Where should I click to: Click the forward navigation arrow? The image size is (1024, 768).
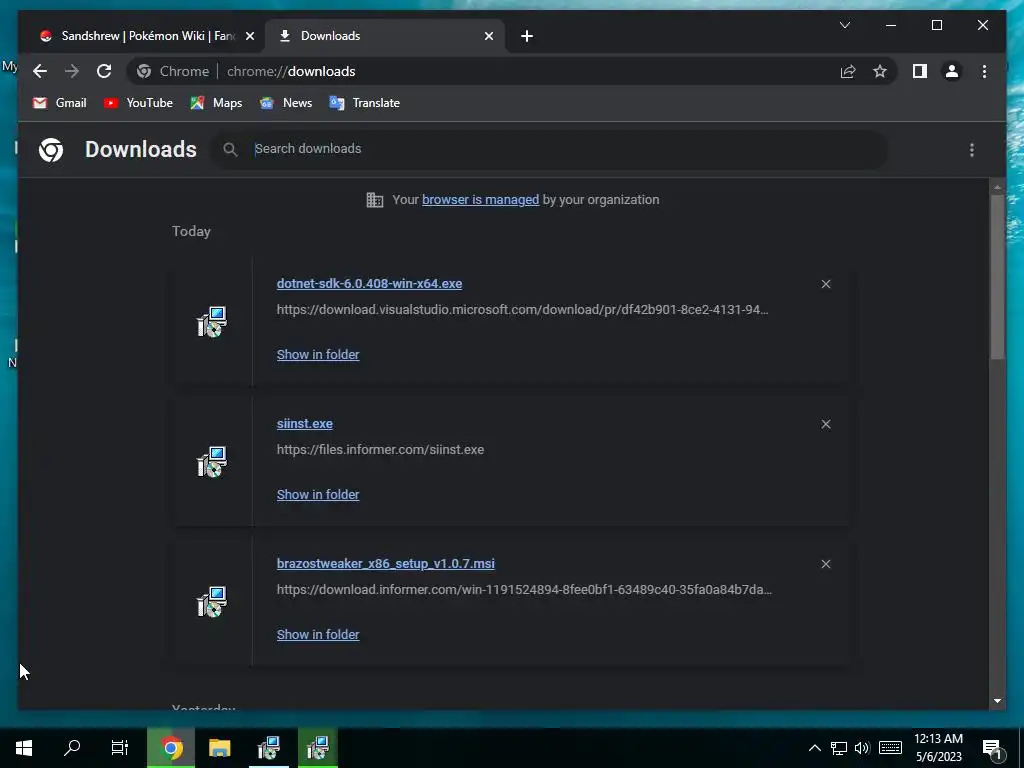click(x=72, y=71)
